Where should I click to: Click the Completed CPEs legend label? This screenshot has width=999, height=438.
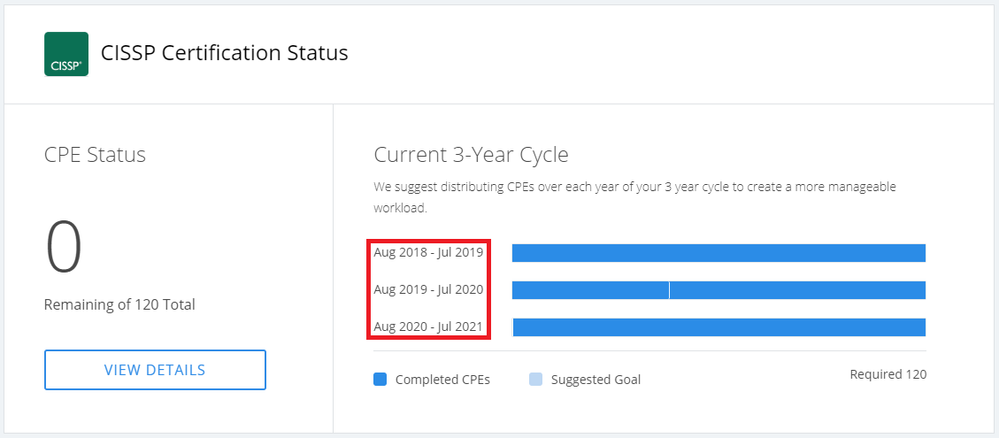coord(442,380)
